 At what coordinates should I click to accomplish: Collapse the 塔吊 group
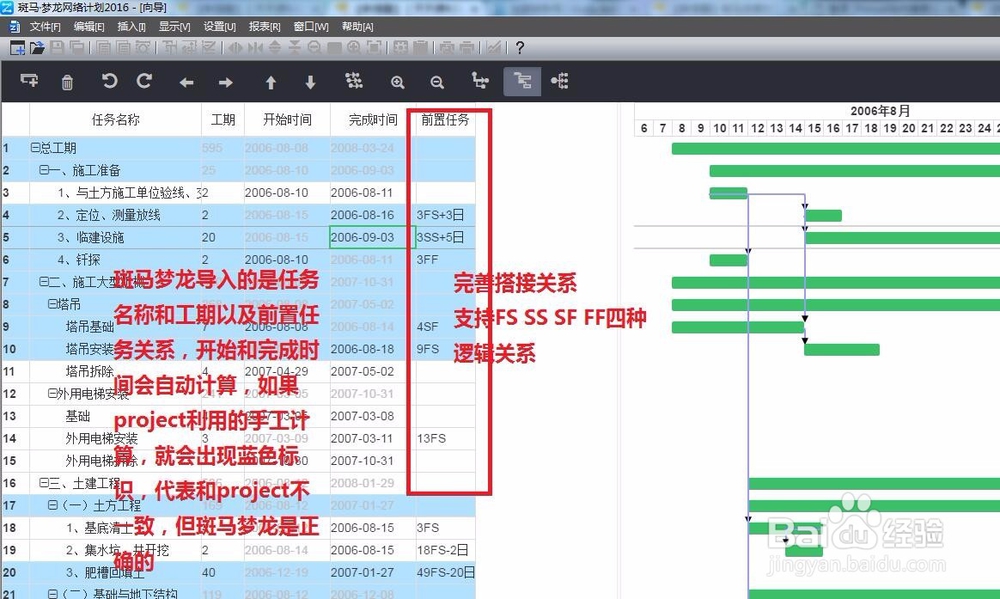click(x=52, y=304)
